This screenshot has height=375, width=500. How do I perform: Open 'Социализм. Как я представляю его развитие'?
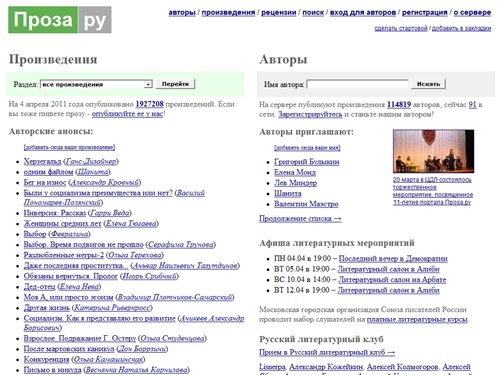point(99,318)
